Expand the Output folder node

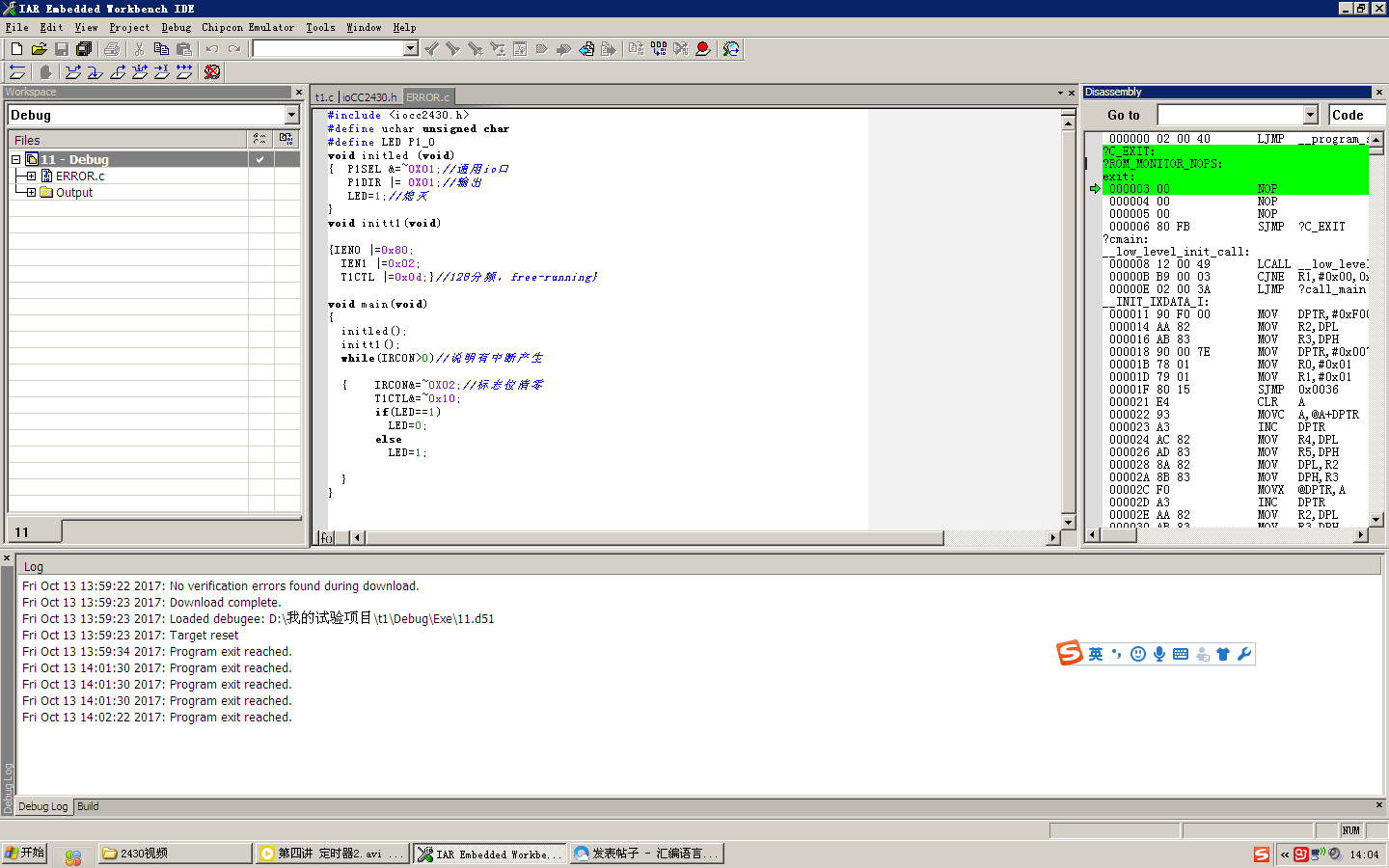click(31, 192)
